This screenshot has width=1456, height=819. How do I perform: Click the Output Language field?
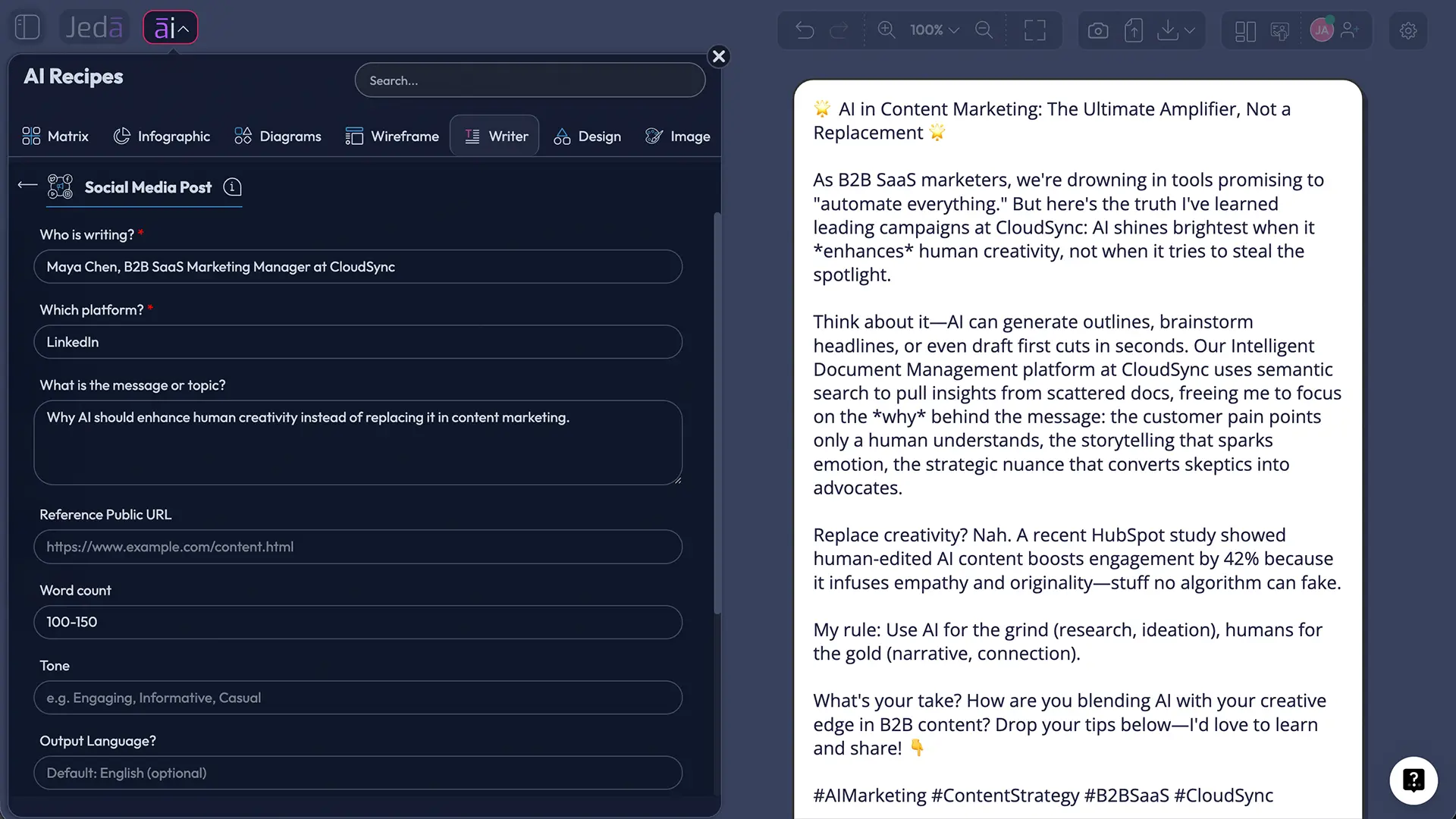click(358, 773)
